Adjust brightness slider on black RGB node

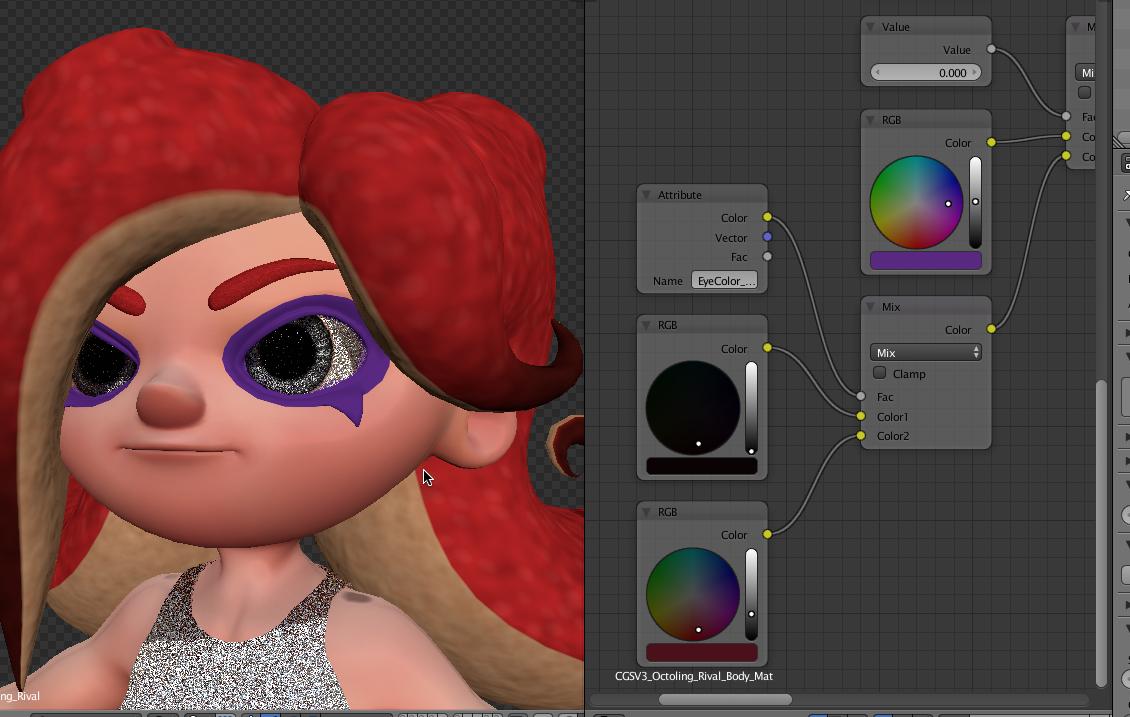(751, 408)
